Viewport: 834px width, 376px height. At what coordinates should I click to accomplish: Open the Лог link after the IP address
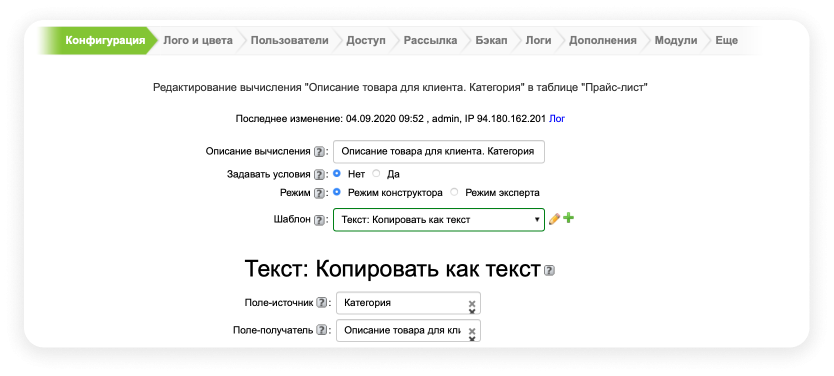557,119
